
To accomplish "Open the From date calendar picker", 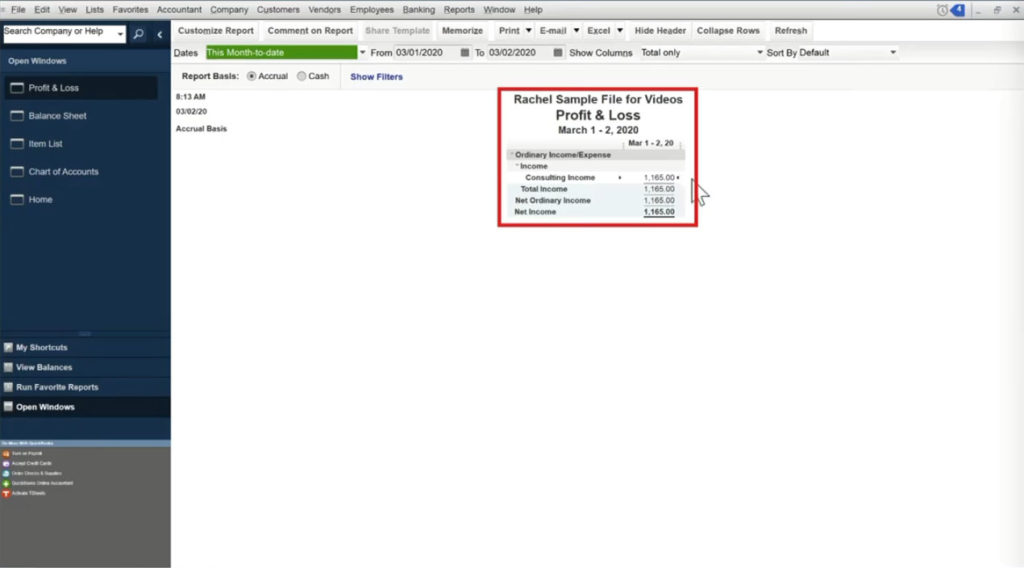I will point(464,53).
